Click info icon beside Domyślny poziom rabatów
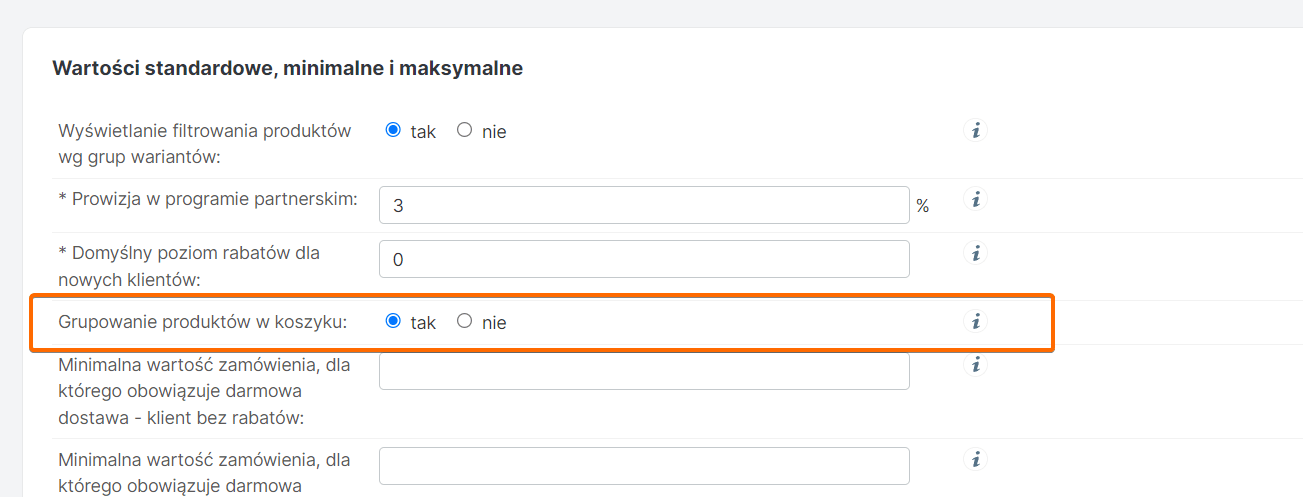This screenshot has height=497, width=1303. pyautogui.click(x=976, y=253)
